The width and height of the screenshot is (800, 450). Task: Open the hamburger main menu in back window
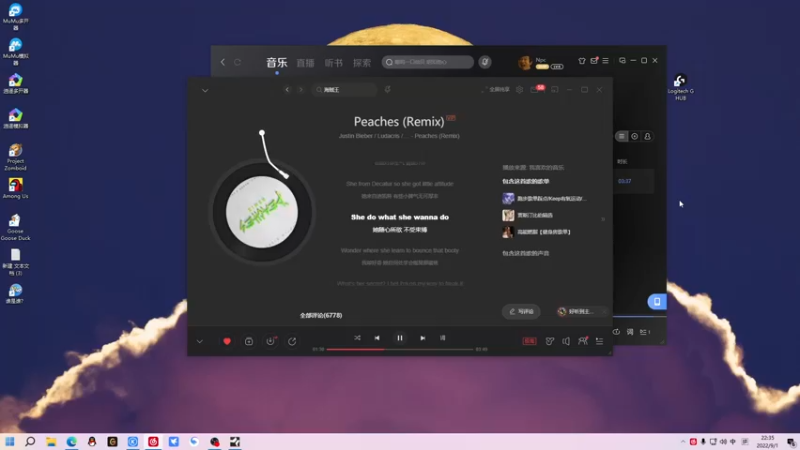[606, 61]
